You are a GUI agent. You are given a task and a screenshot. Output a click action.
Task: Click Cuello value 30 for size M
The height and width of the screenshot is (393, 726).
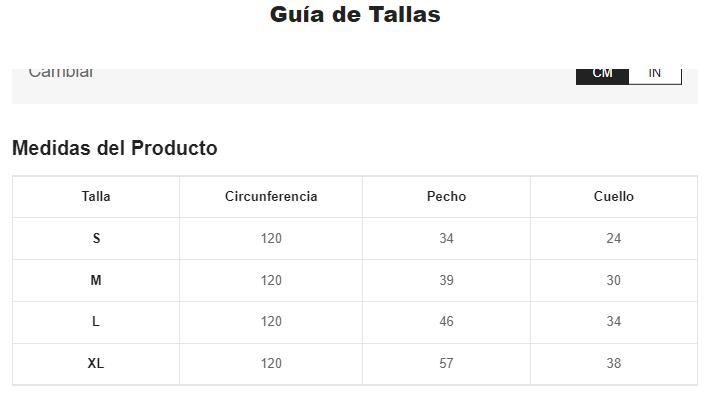pos(613,281)
